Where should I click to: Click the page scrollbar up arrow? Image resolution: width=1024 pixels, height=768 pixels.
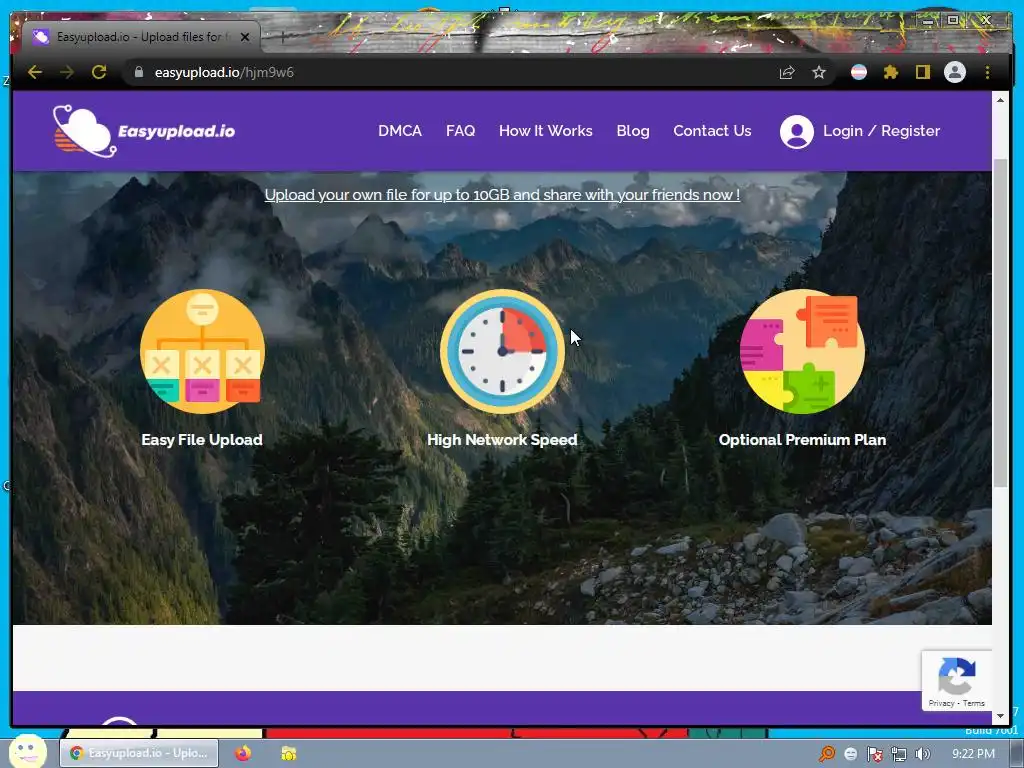(x=1000, y=100)
